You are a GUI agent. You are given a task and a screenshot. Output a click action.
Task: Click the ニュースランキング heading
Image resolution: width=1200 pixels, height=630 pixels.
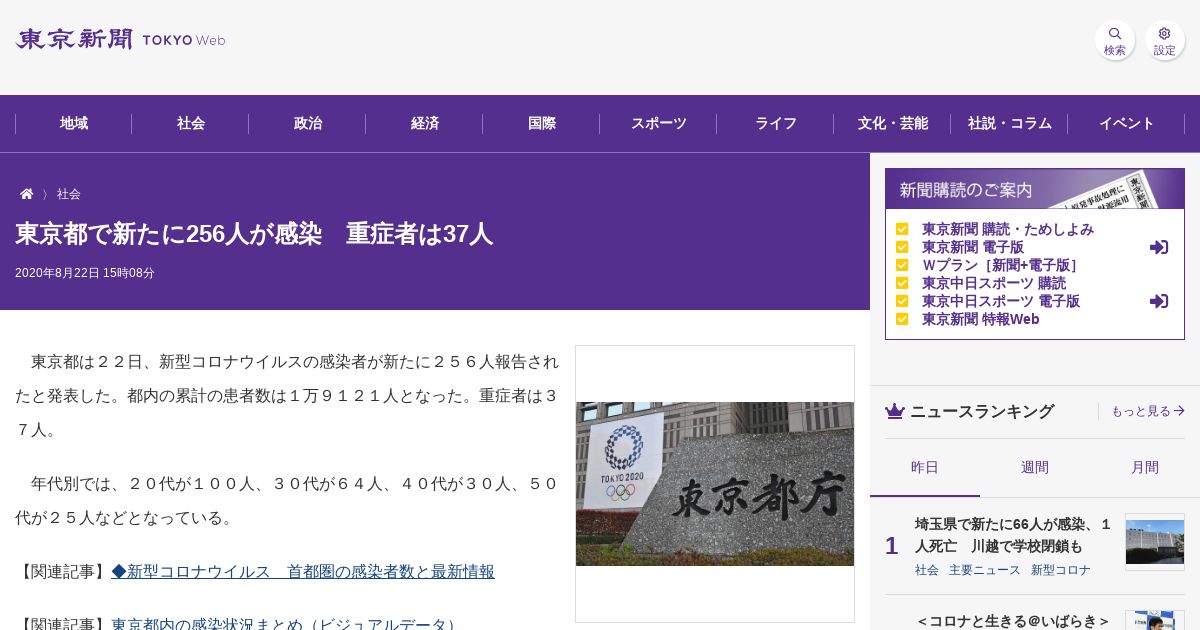(982, 411)
